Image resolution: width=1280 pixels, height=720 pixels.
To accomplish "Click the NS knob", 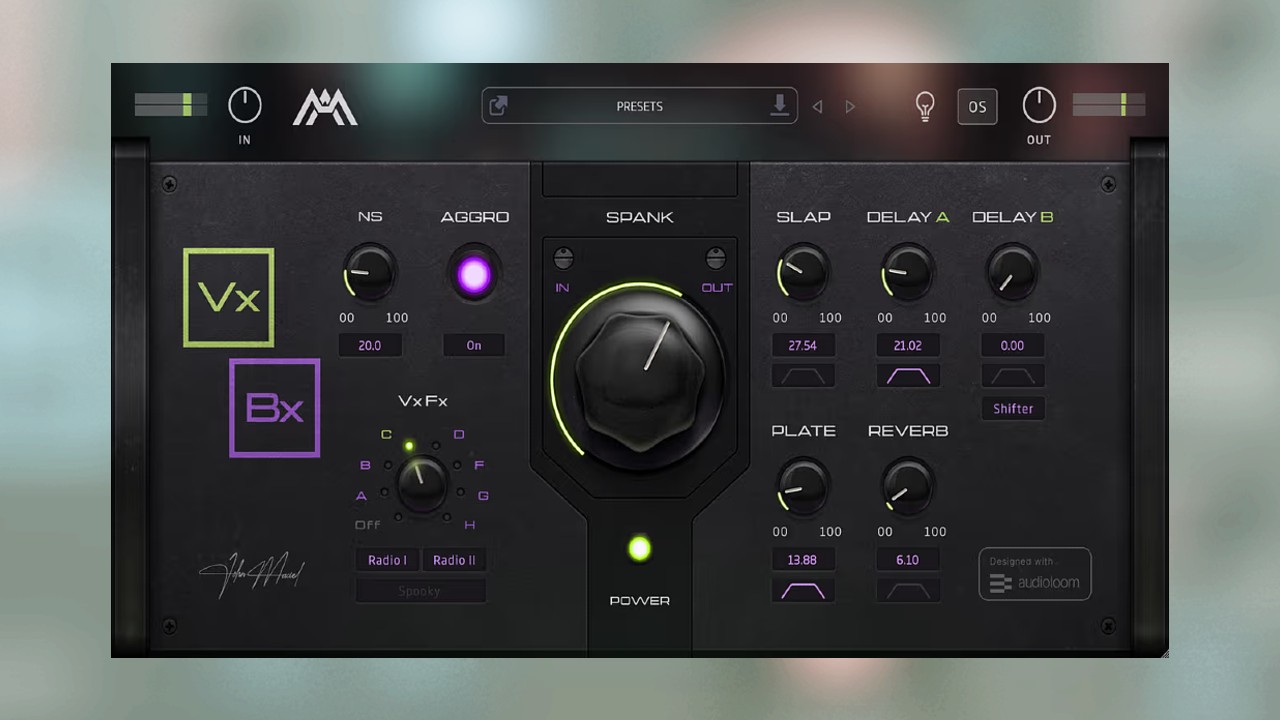I will [370, 272].
